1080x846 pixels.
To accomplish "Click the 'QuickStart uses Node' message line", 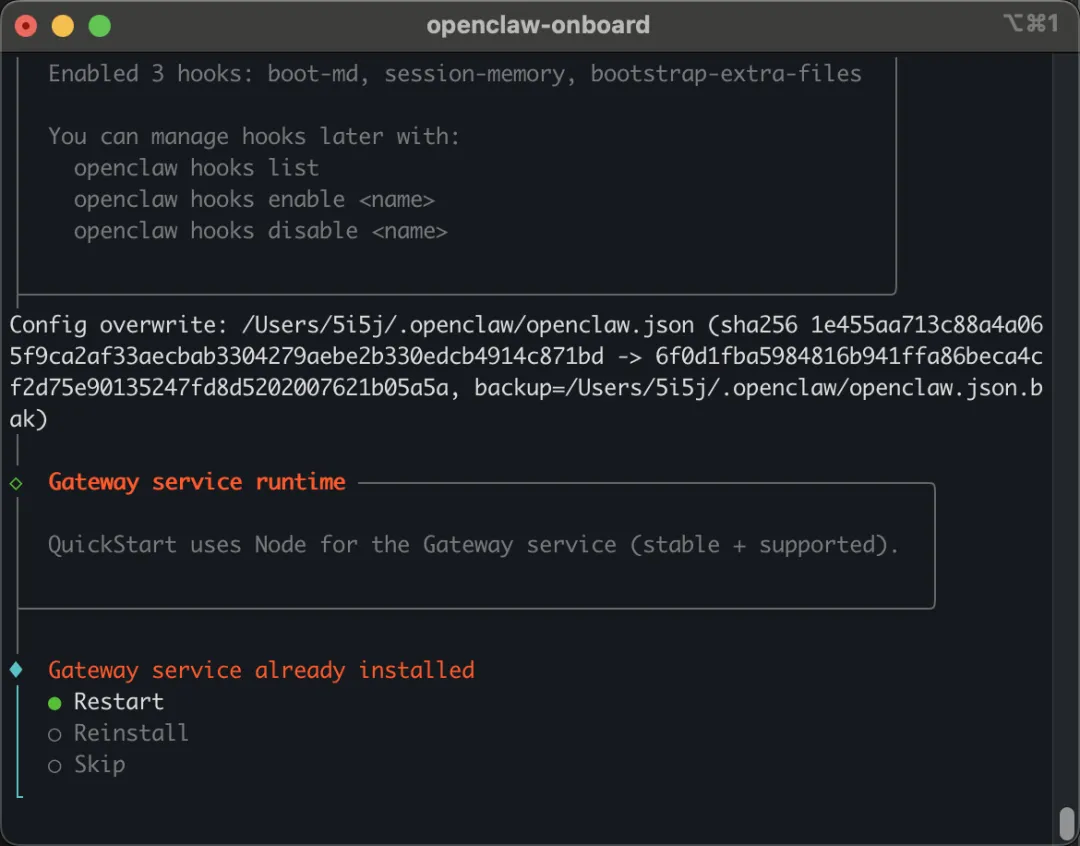I will click(473, 545).
